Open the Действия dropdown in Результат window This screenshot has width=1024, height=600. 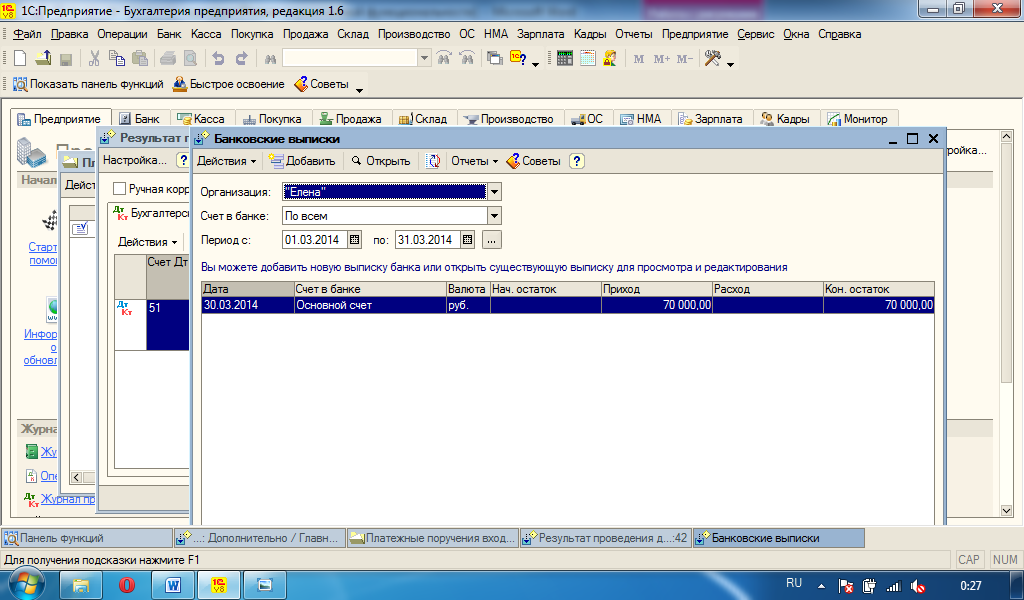click(148, 242)
